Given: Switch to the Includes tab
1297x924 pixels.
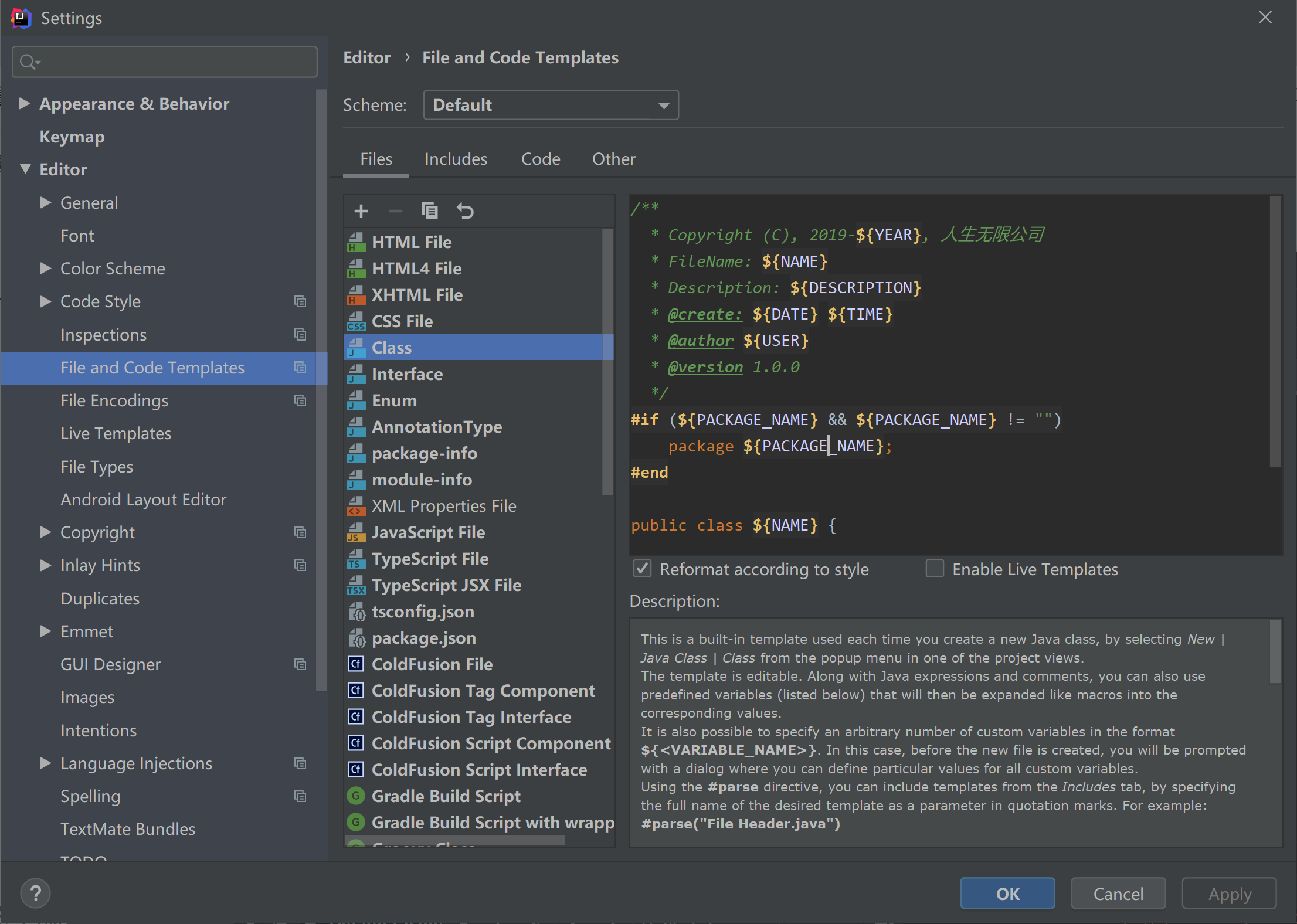Looking at the screenshot, I should pyautogui.click(x=456, y=159).
